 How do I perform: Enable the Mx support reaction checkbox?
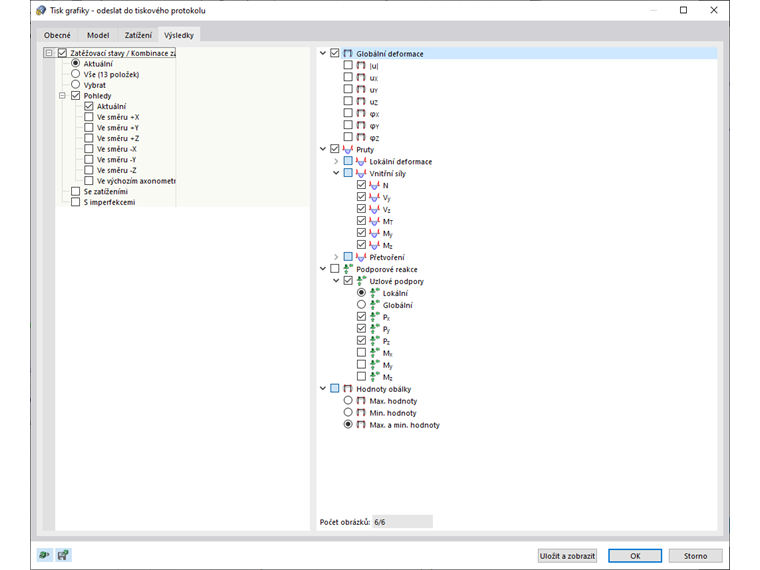click(361, 352)
